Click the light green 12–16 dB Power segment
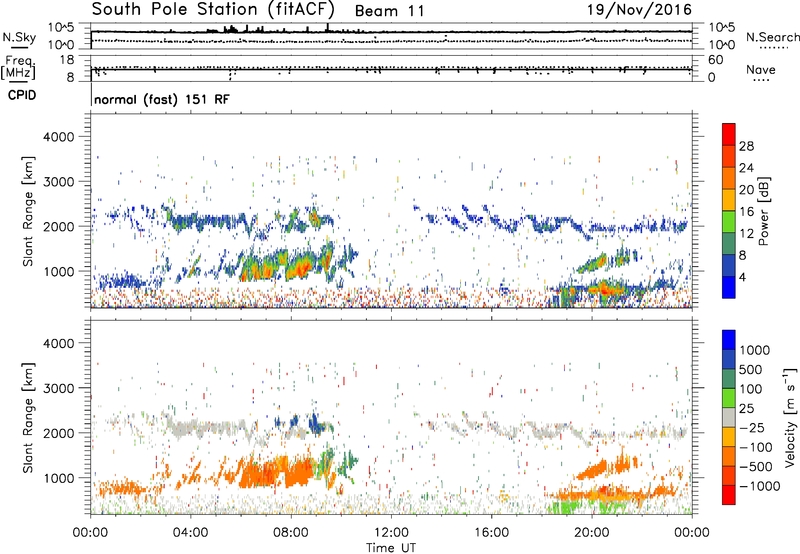Image resolution: width=800 pixels, height=554 pixels. click(729, 222)
